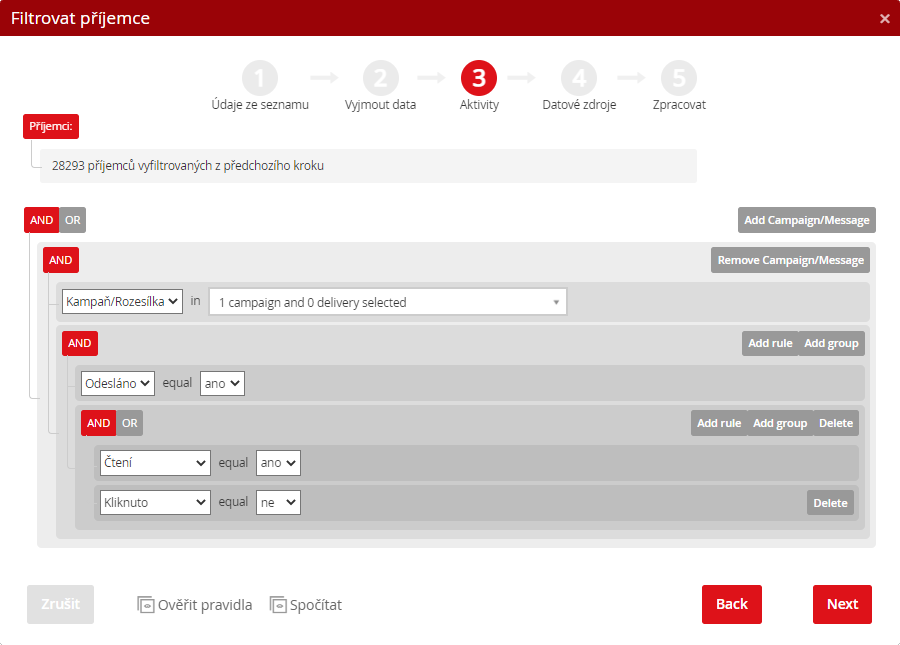Add rule to the Odesláno group
Image resolution: width=900 pixels, height=645 pixels.
[x=770, y=343]
